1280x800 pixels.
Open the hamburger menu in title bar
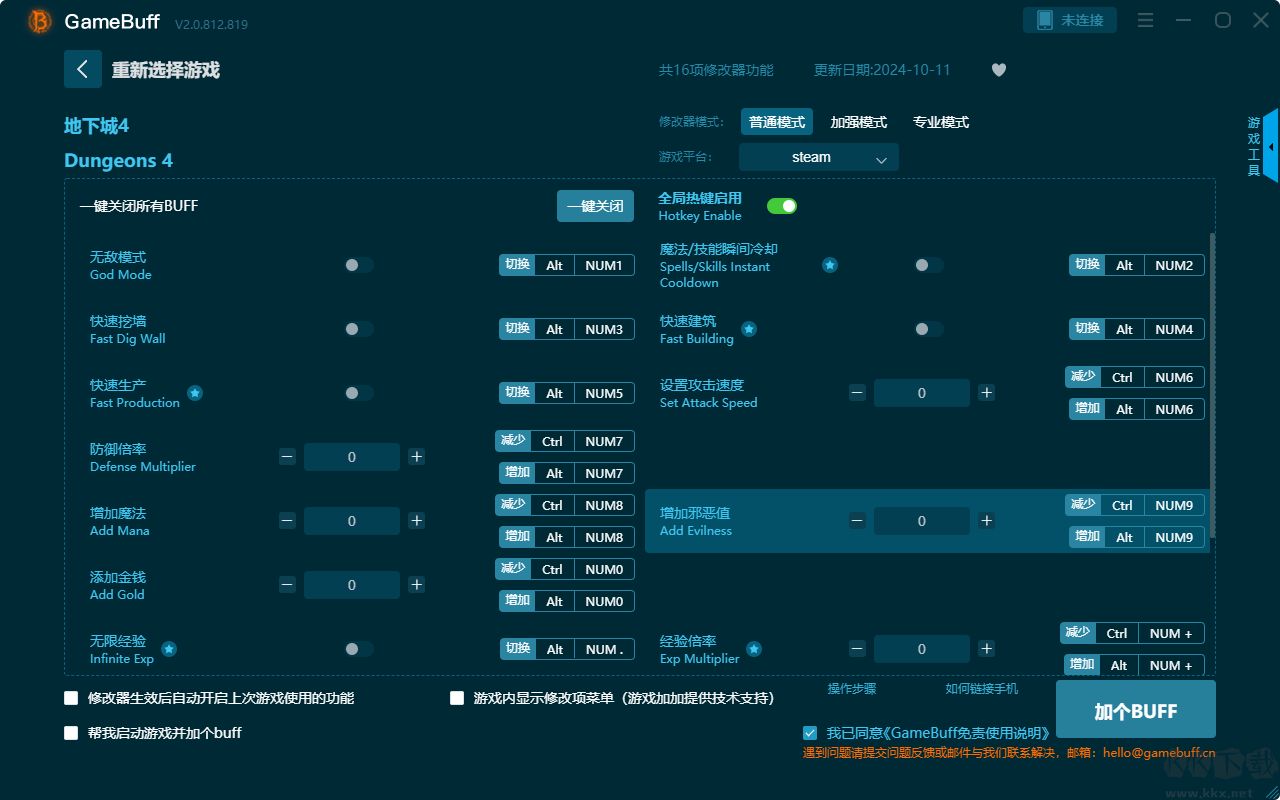click(1146, 20)
